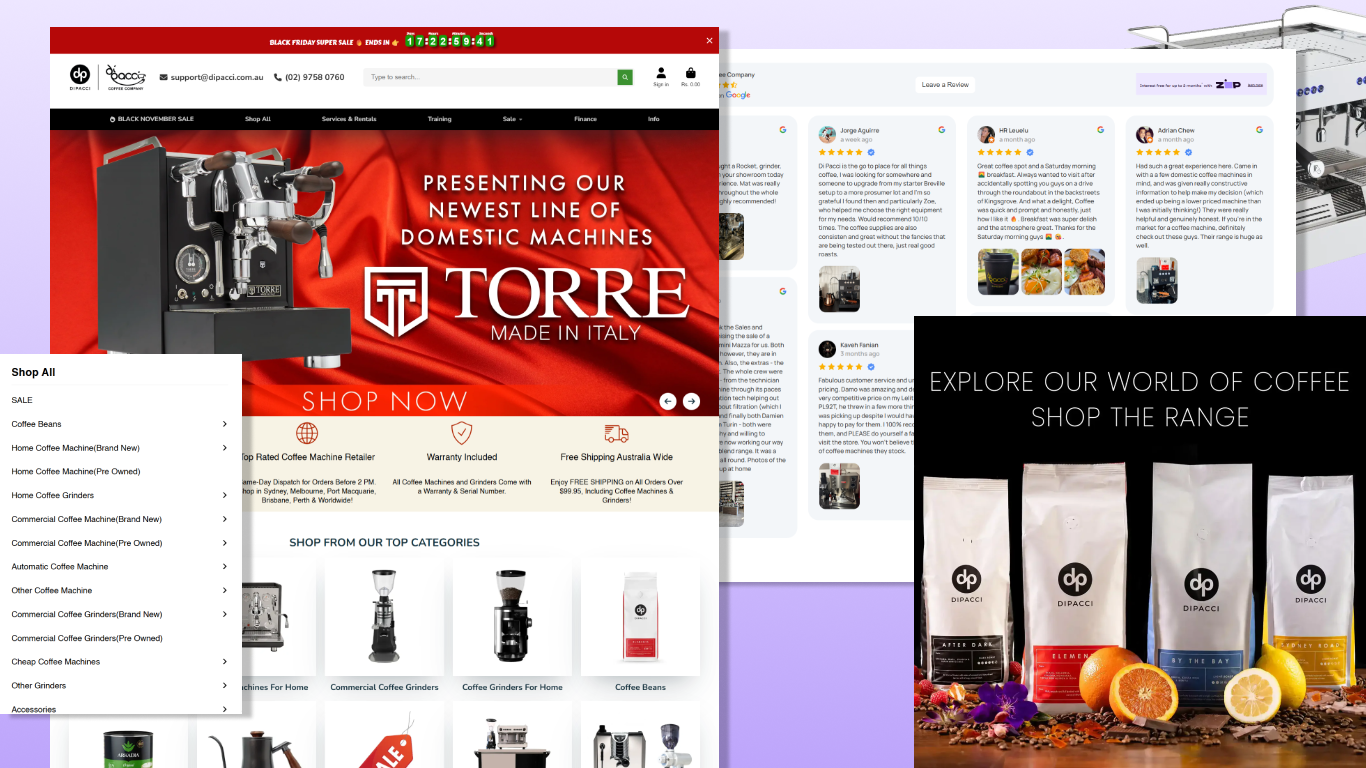Open the Training menu item
1366x768 pixels.
coord(439,119)
